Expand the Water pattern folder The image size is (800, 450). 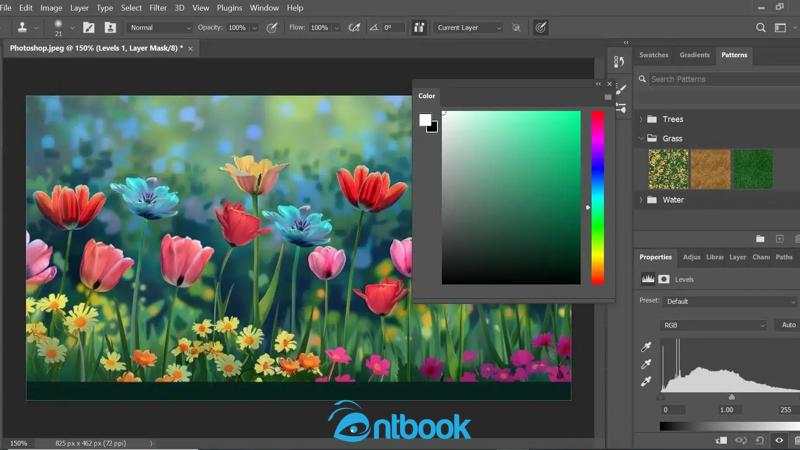(x=641, y=200)
